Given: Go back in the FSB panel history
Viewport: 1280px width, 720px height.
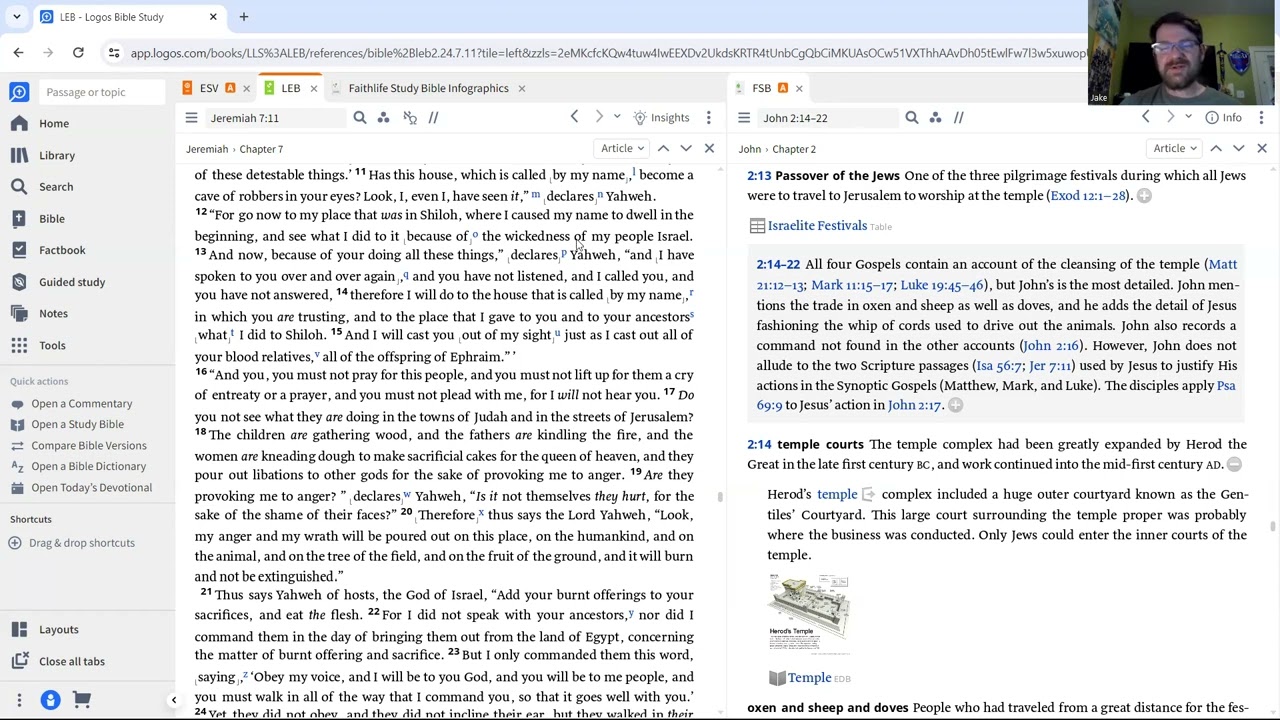Looking at the screenshot, I should click(1146, 118).
